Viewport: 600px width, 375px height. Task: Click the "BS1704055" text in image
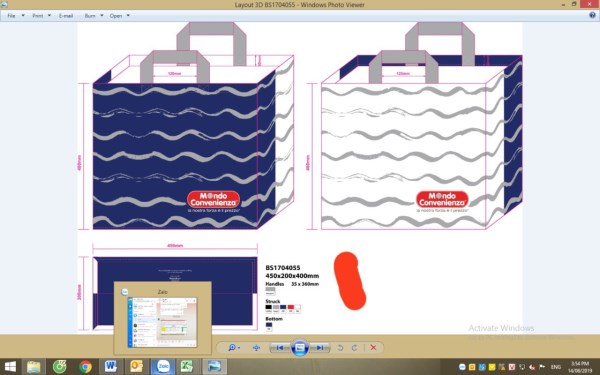coord(283,267)
